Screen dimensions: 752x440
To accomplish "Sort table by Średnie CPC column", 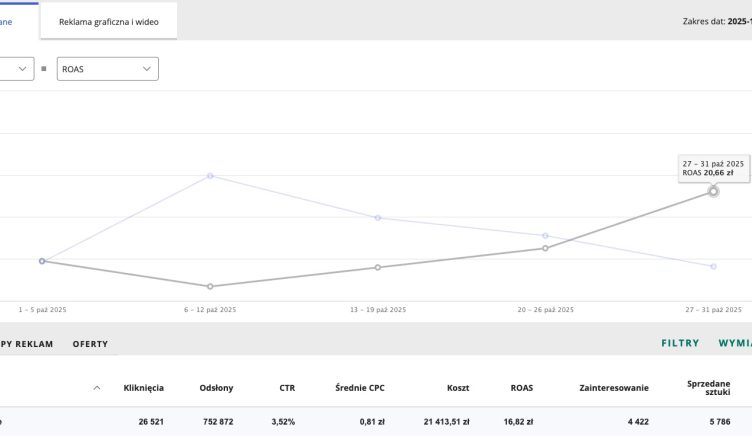I will point(360,387).
